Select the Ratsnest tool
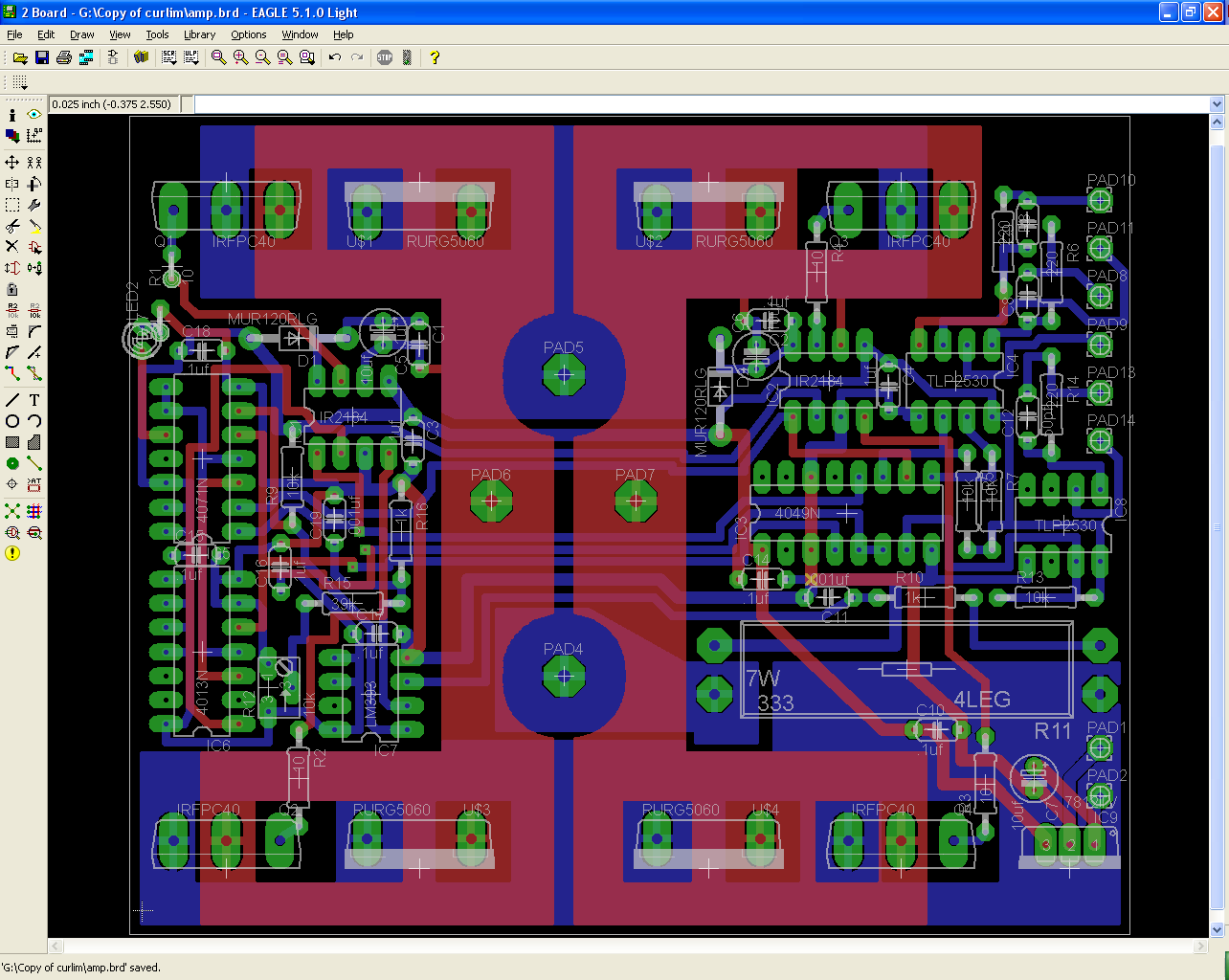The image size is (1229, 980). (12, 511)
